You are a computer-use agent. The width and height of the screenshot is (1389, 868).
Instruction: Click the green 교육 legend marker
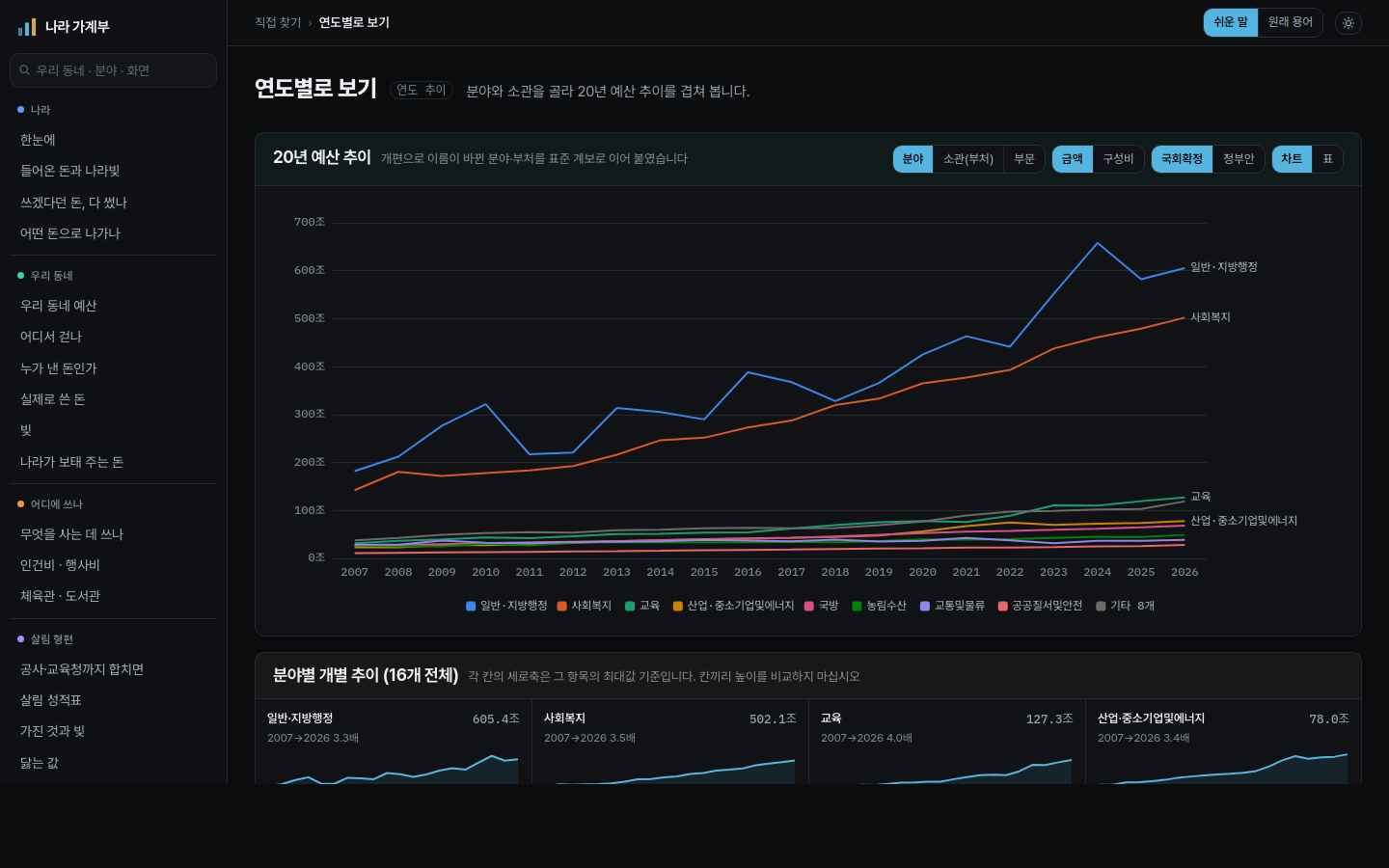point(630,606)
